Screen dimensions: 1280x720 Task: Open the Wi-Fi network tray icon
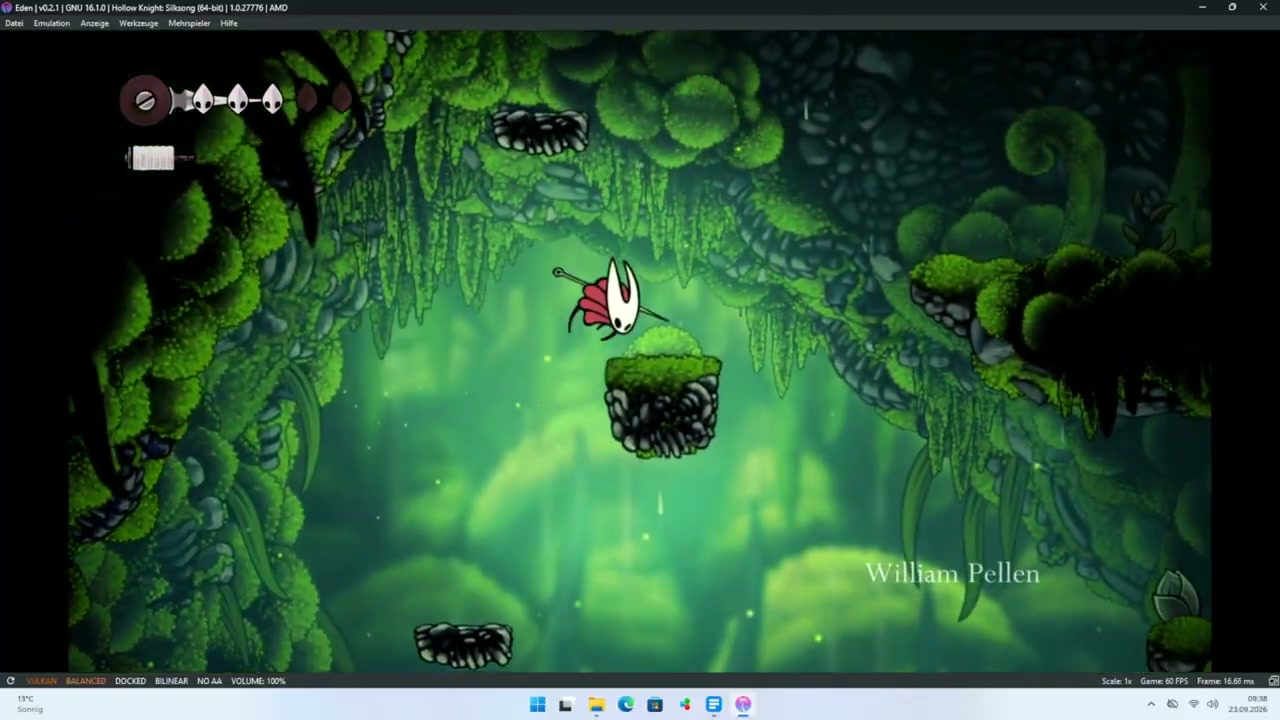click(1193, 704)
